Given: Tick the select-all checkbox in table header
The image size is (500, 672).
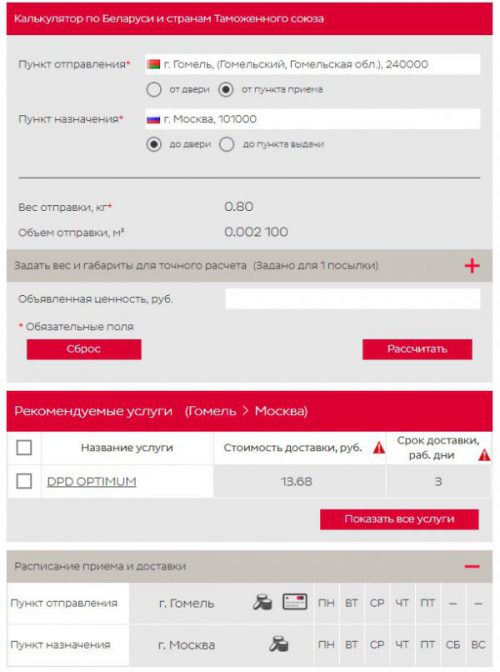Looking at the screenshot, I should (x=24, y=448).
